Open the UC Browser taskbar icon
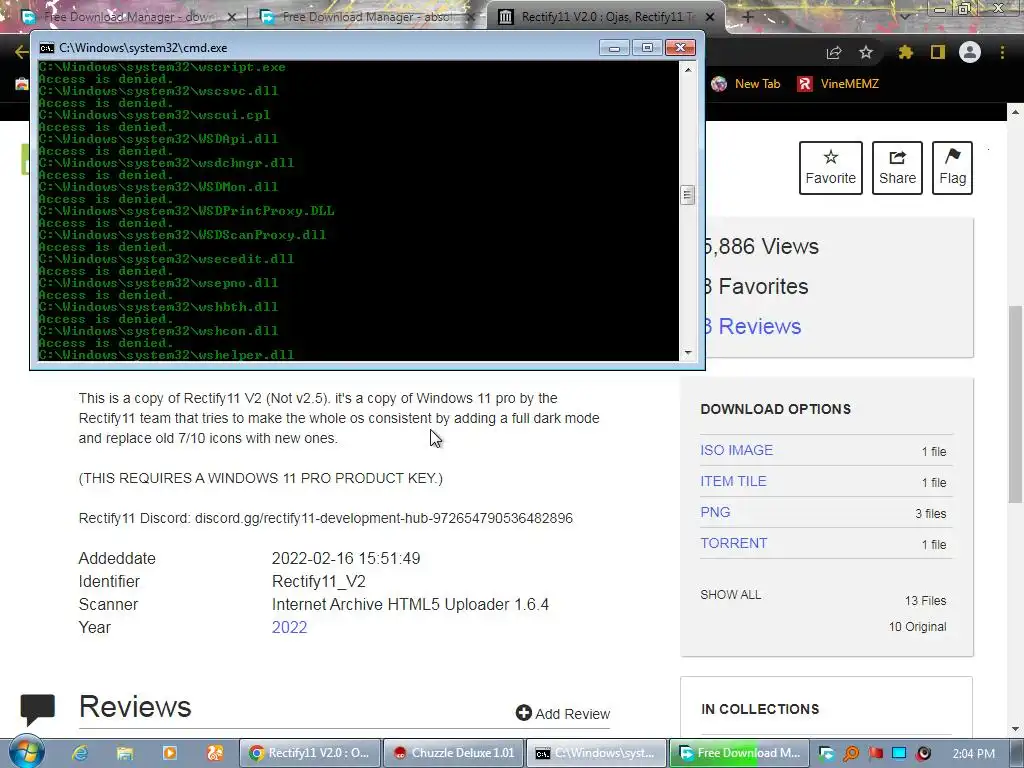 215,753
